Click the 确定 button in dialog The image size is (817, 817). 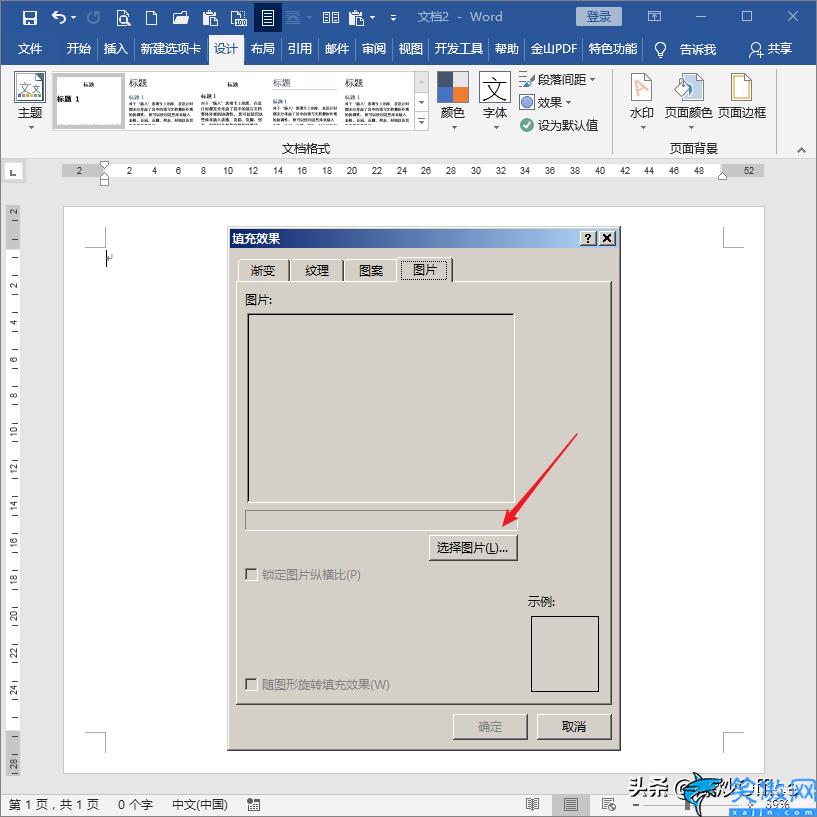point(490,726)
